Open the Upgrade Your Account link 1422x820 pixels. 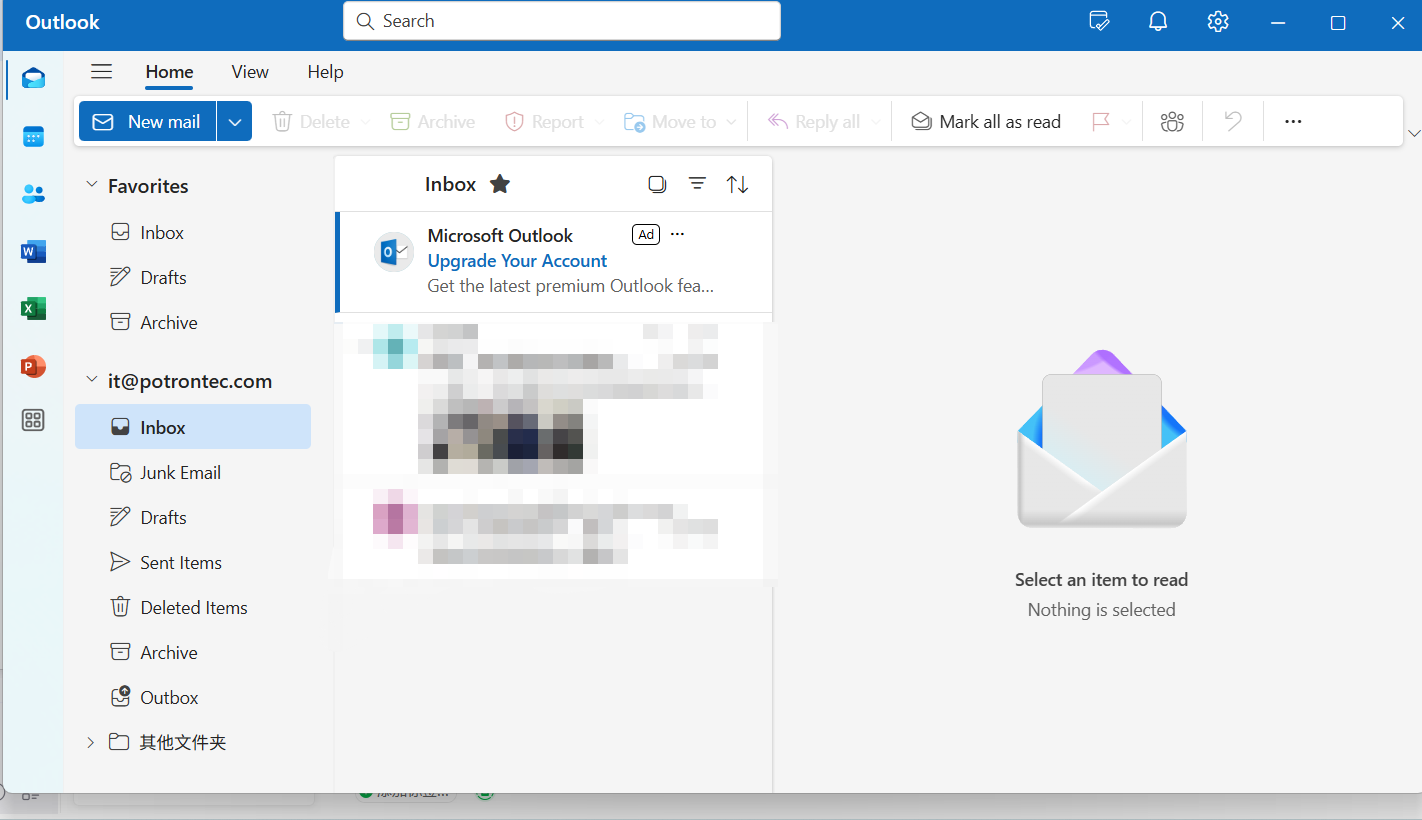(517, 261)
